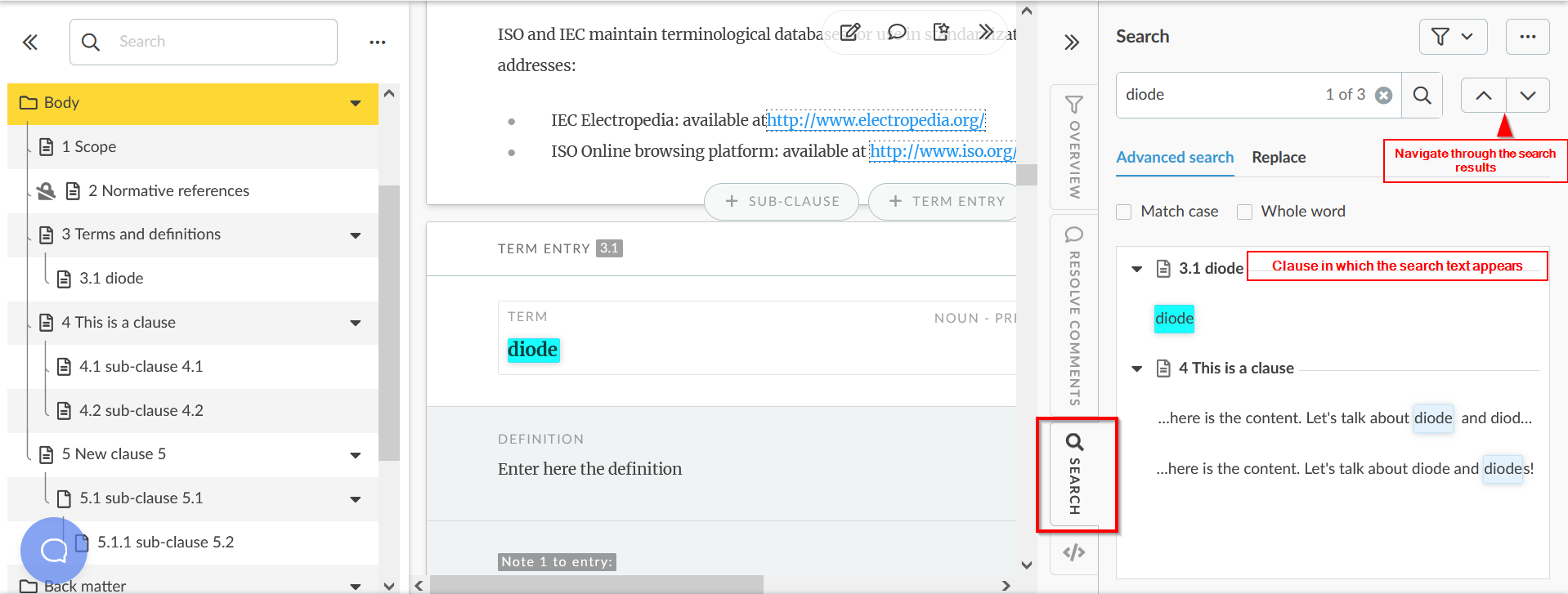This screenshot has width=1568, height=594.
Task: Select 4.2 sub-clause 4.2
Action: click(141, 411)
